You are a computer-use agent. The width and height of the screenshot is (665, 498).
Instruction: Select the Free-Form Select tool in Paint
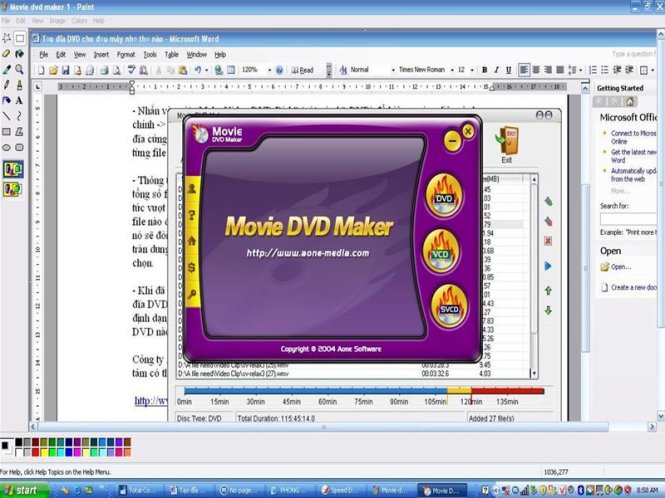[6, 38]
